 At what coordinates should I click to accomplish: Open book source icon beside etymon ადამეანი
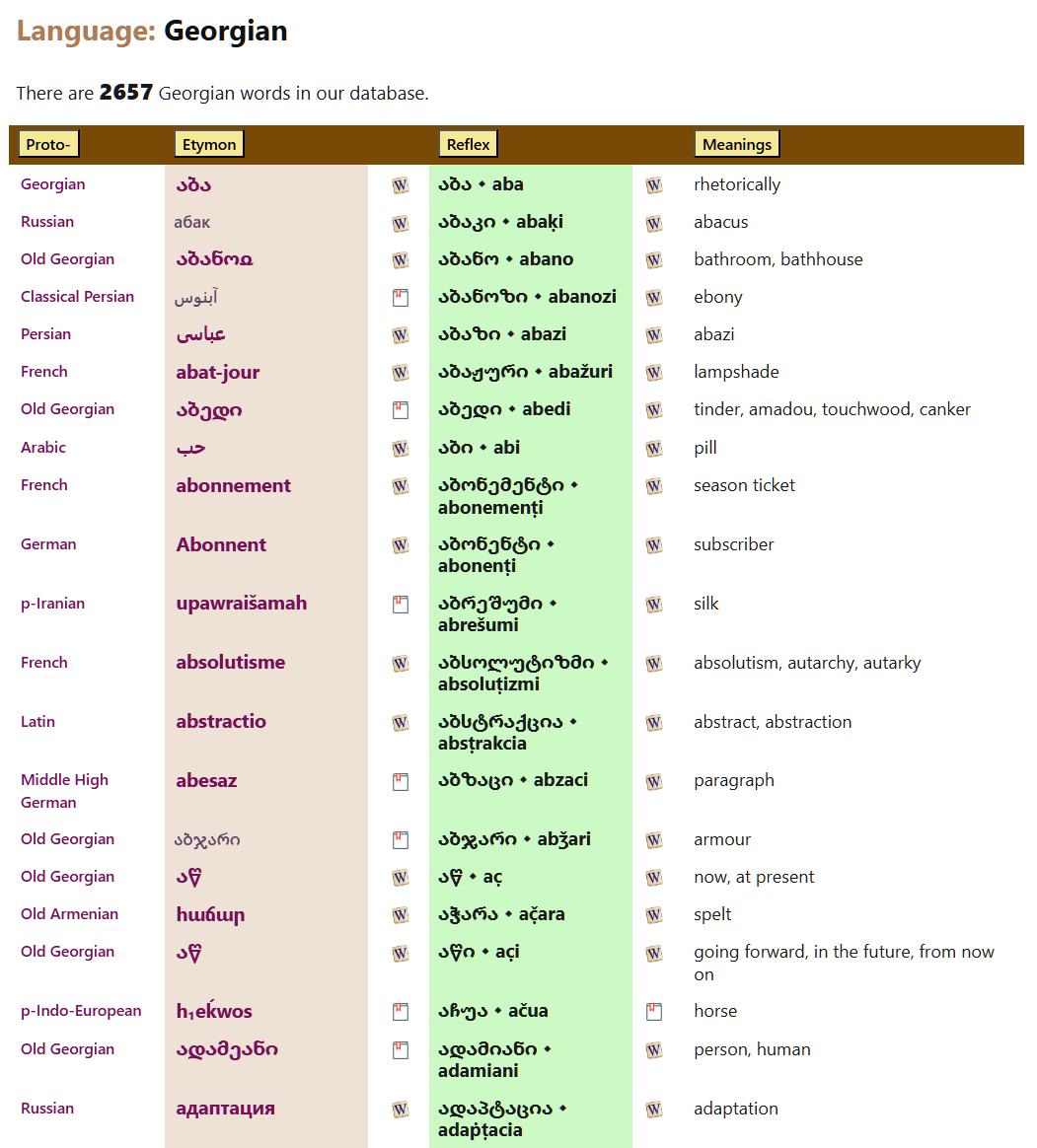click(x=400, y=1050)
